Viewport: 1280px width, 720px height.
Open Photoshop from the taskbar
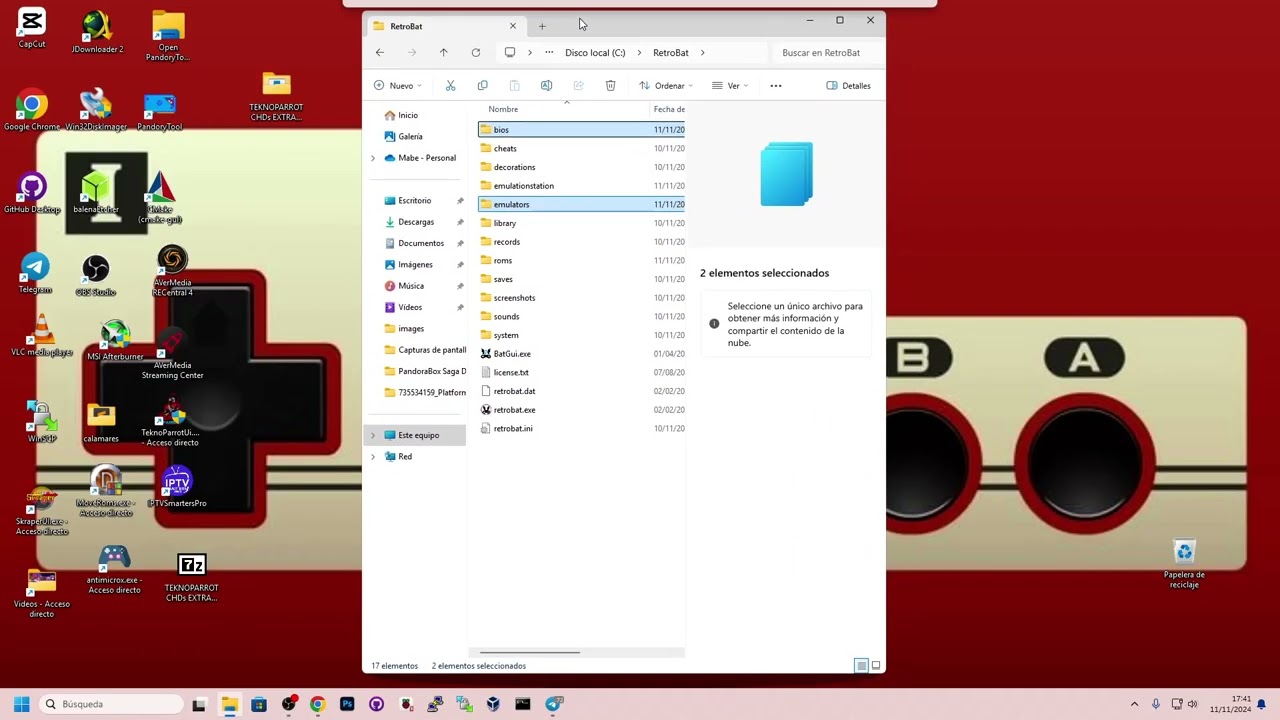pos(347,704)
